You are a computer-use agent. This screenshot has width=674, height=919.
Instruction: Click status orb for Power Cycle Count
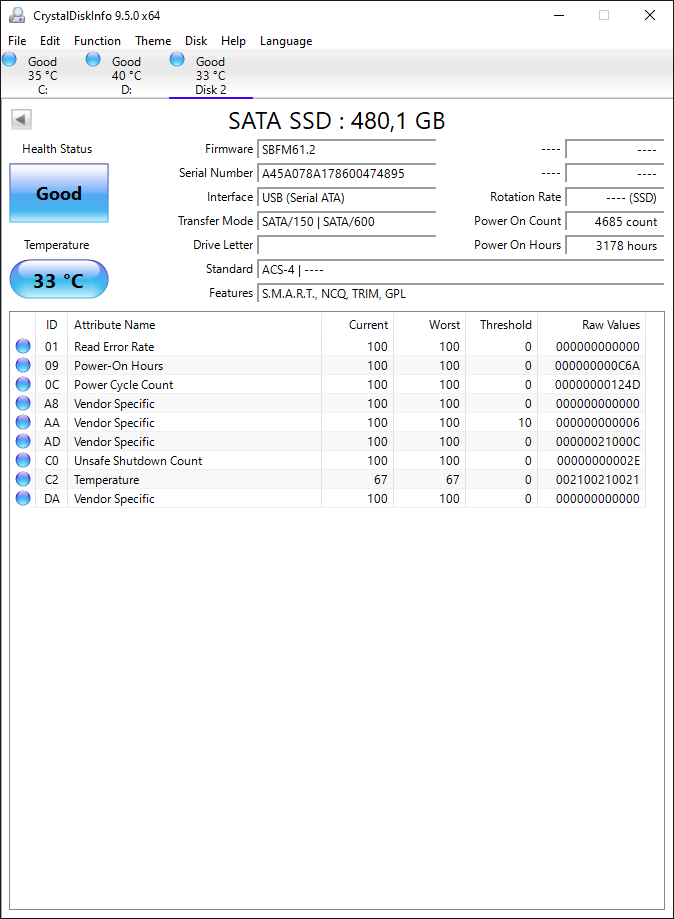(x=23, y=384)
